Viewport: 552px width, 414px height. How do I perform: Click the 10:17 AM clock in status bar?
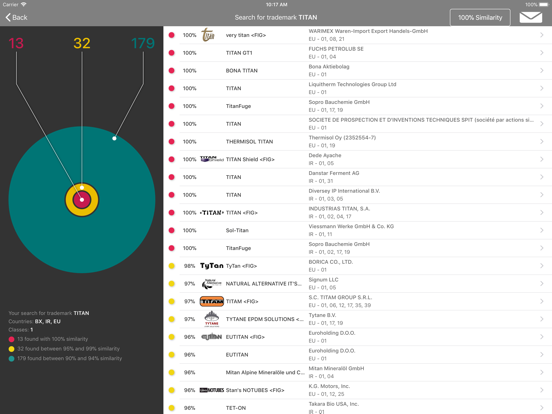click(x=276, y=4)
